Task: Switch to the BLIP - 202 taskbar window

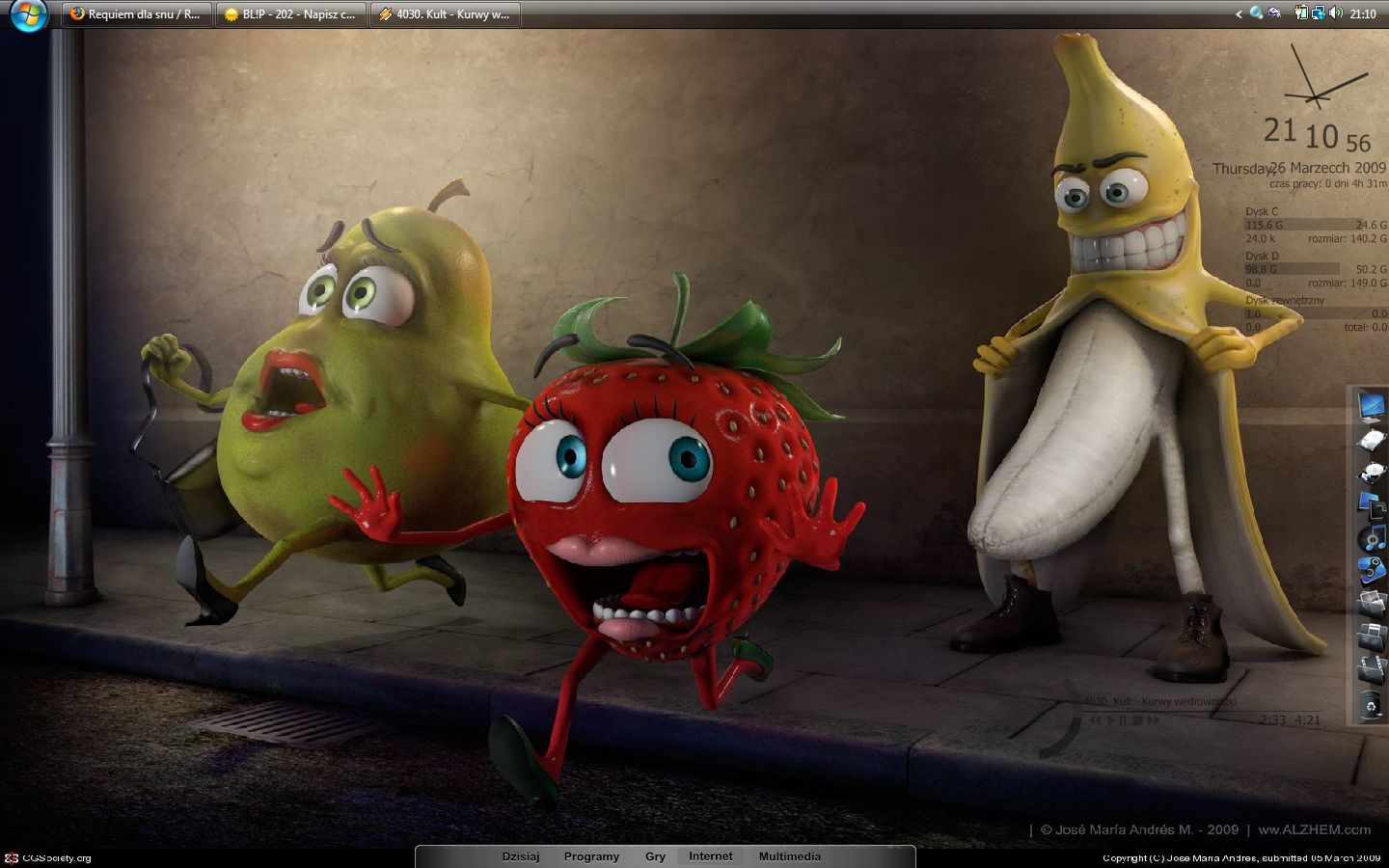Action: (290, 14)
